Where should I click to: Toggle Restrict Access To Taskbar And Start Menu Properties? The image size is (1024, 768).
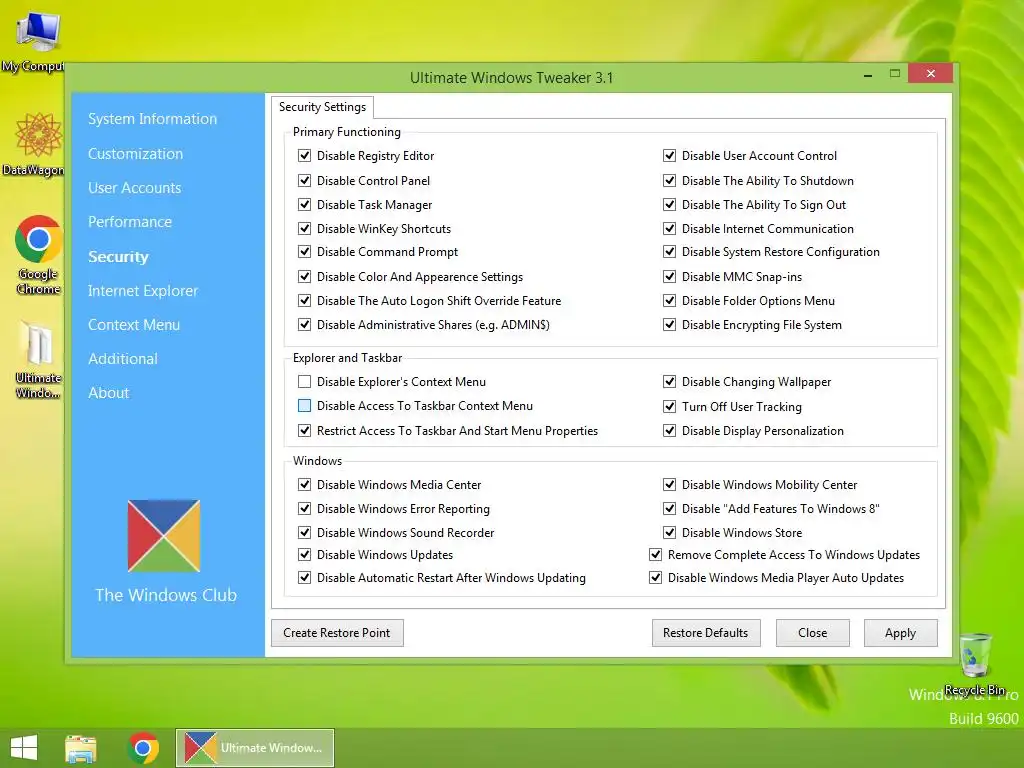[304, 430]
